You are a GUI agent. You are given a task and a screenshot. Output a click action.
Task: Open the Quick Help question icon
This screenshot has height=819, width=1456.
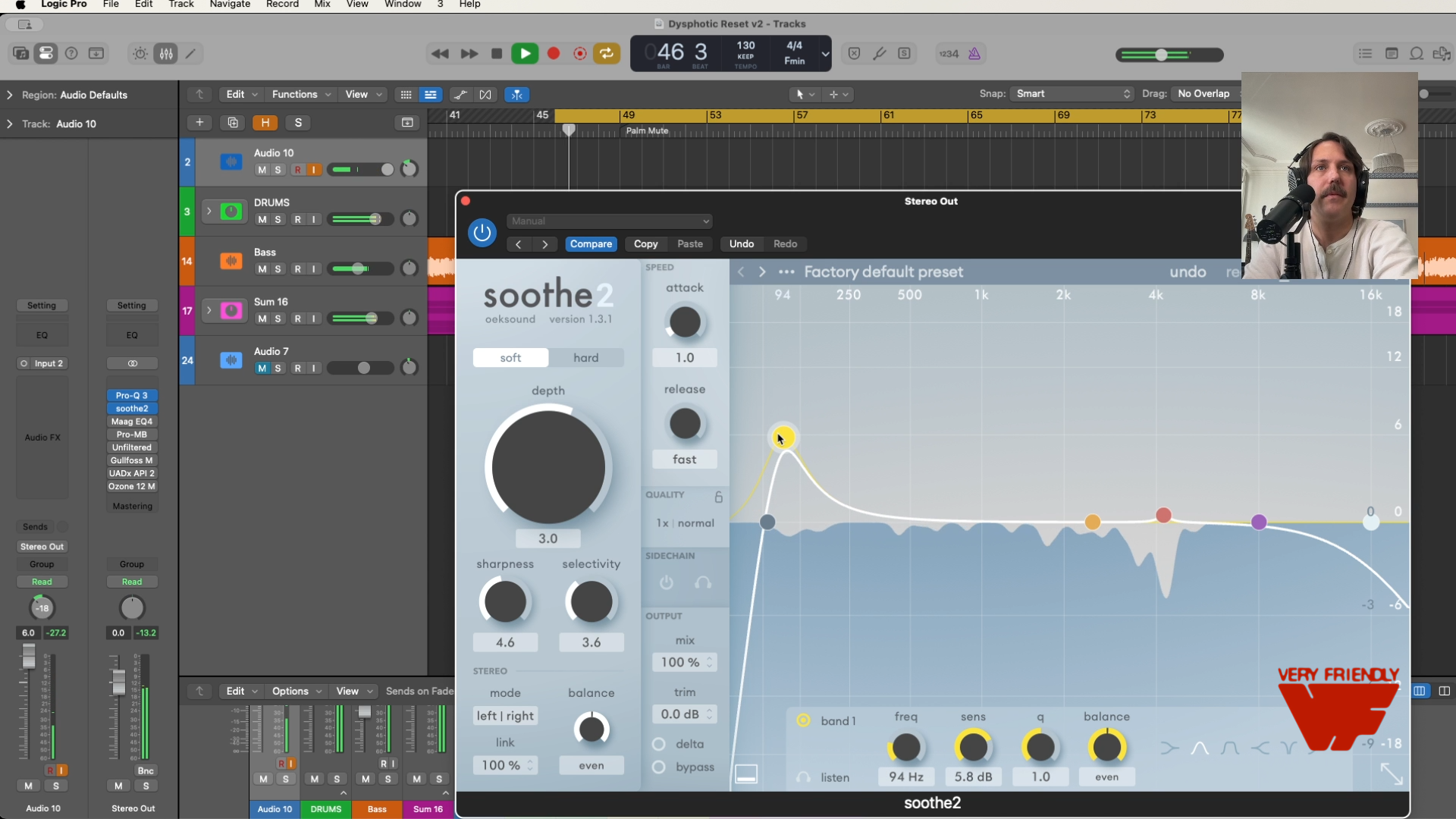click(x=71, y=54)
